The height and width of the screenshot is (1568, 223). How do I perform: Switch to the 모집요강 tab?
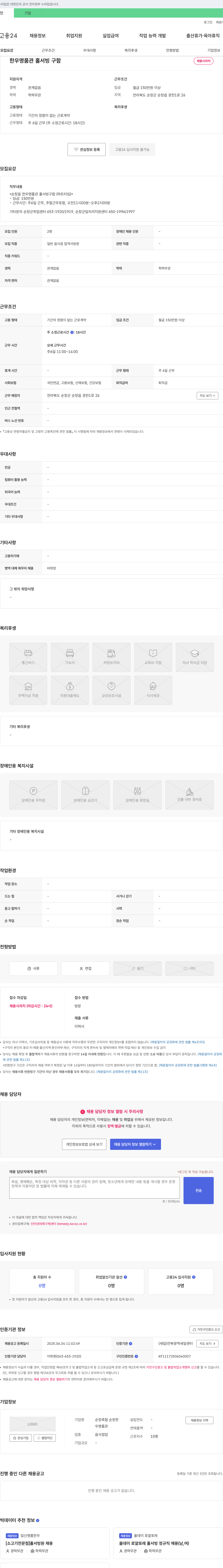(7, 51)
